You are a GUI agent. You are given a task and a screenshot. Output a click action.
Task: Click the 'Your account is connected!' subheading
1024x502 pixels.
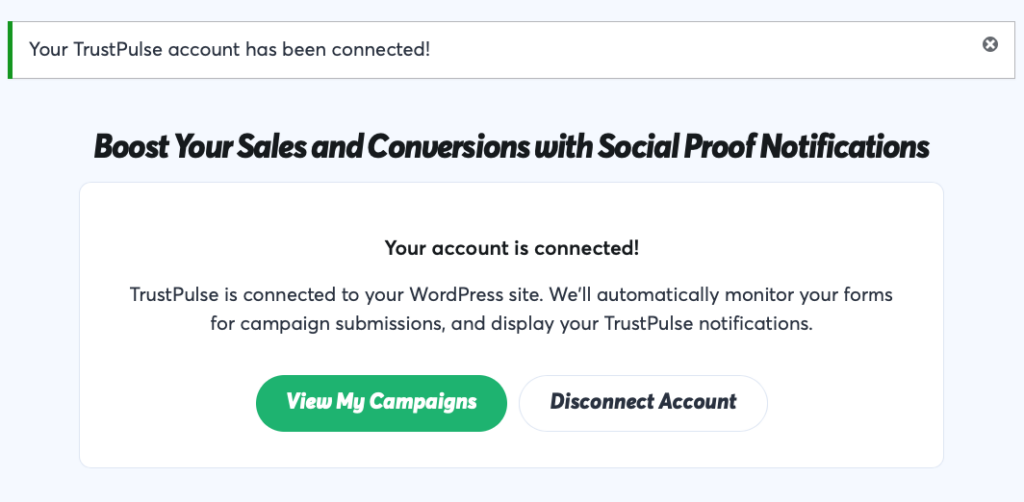(511, 248)
